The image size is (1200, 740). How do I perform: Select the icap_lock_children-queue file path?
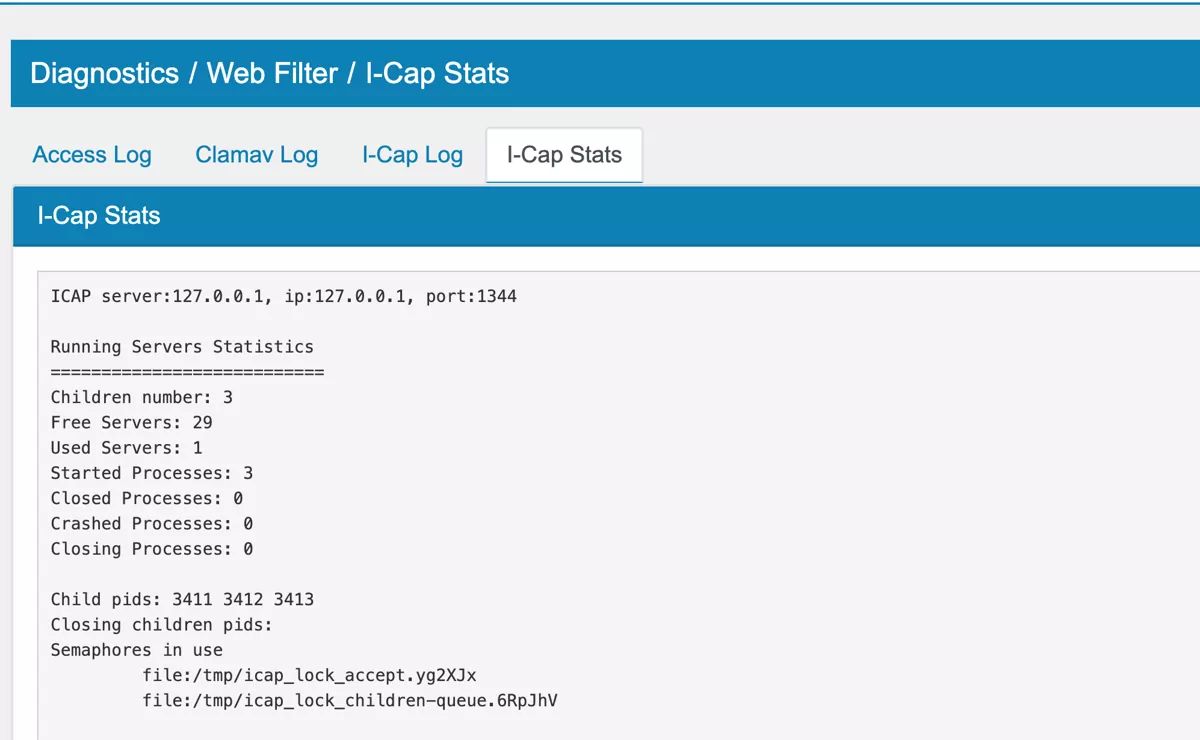pos(351,700)
